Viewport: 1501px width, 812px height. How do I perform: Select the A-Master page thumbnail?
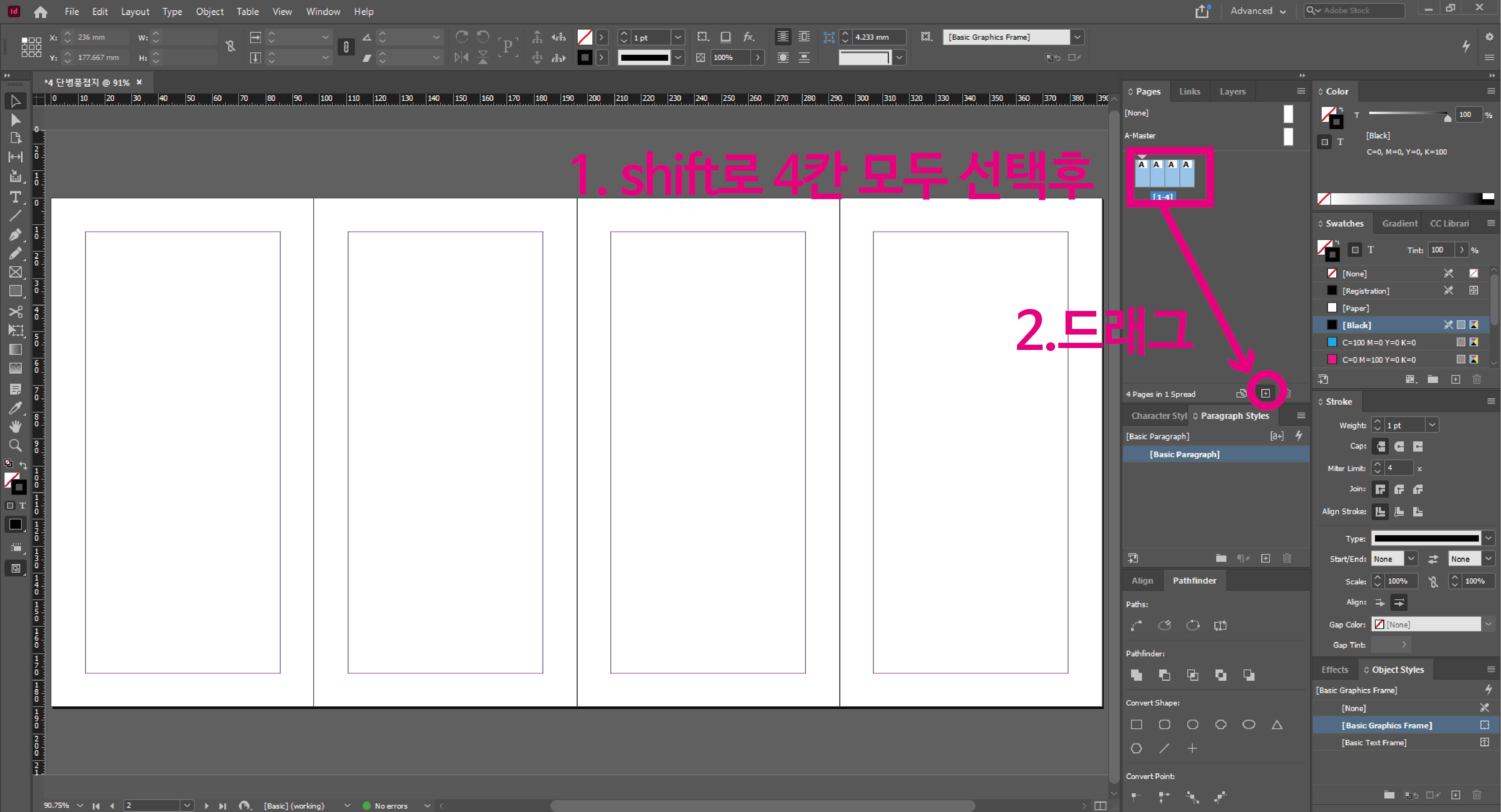pos(1288,136)
